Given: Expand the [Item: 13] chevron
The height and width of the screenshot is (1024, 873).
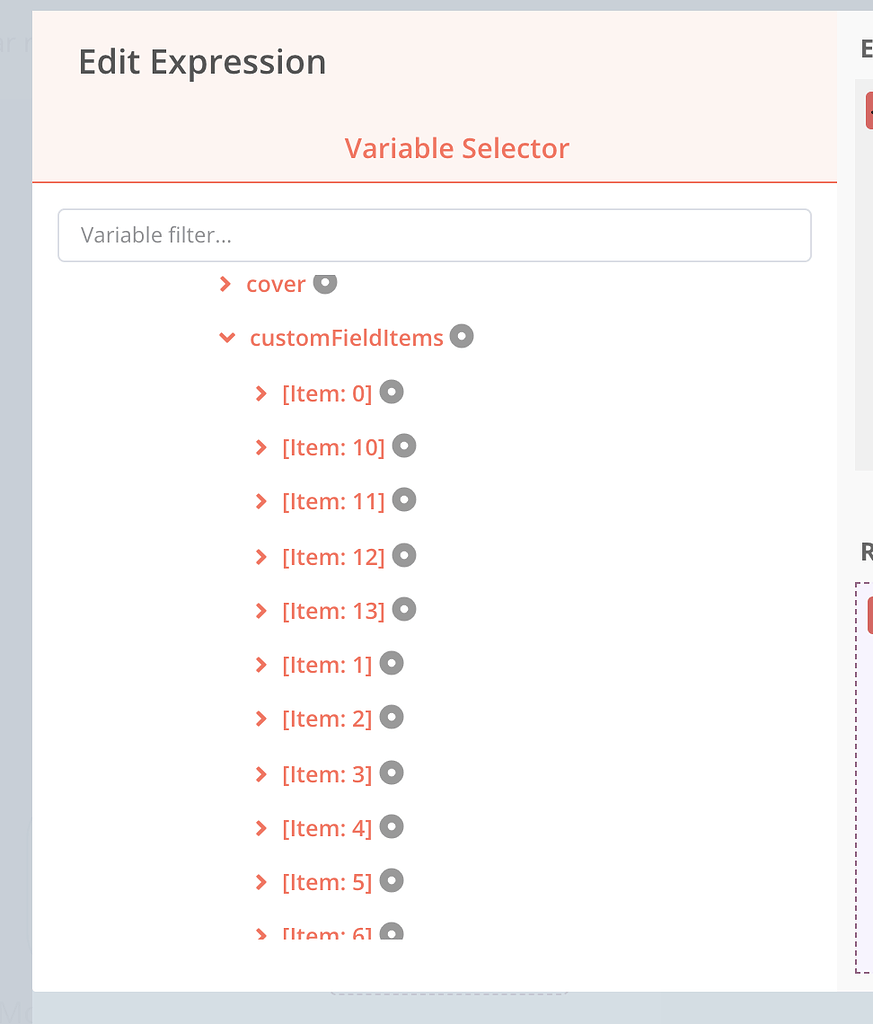Looking at the screenshot, I should [261, 610].
